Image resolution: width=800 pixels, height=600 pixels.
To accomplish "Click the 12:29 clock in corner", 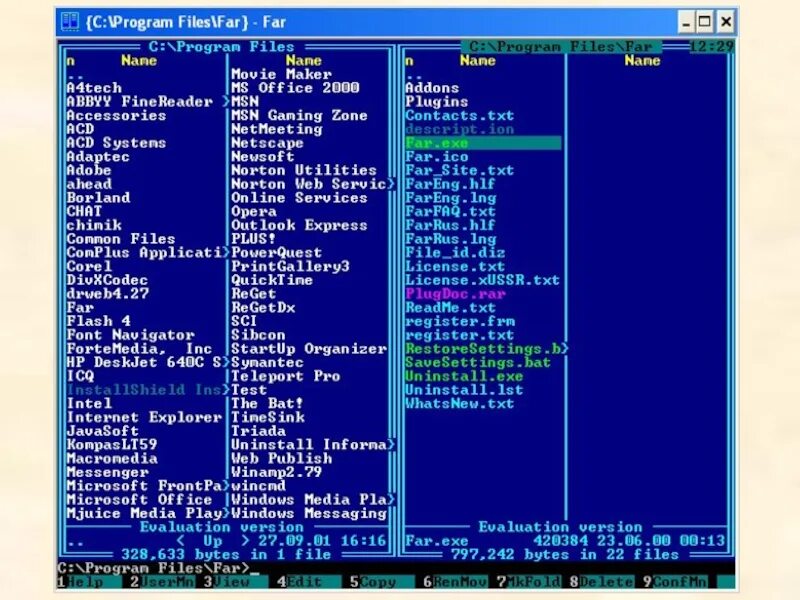I will tap(711, 46).
